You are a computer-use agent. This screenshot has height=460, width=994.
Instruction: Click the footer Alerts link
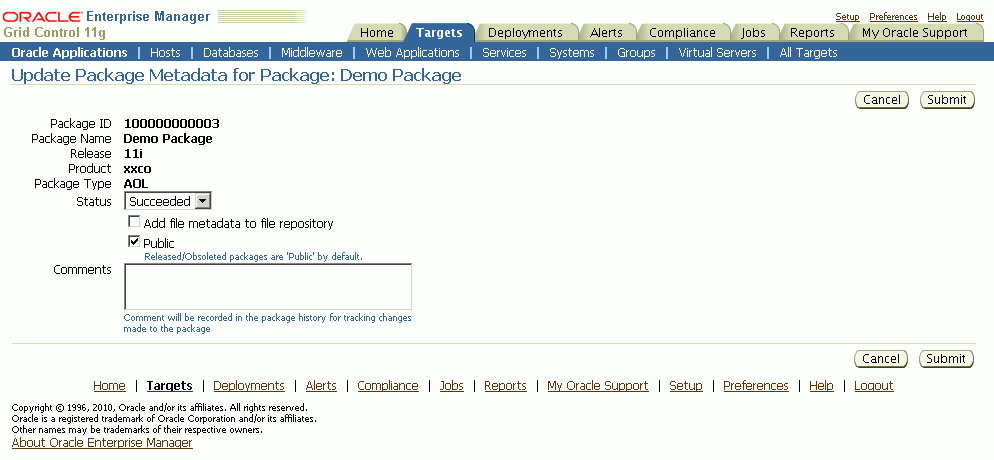321,386
